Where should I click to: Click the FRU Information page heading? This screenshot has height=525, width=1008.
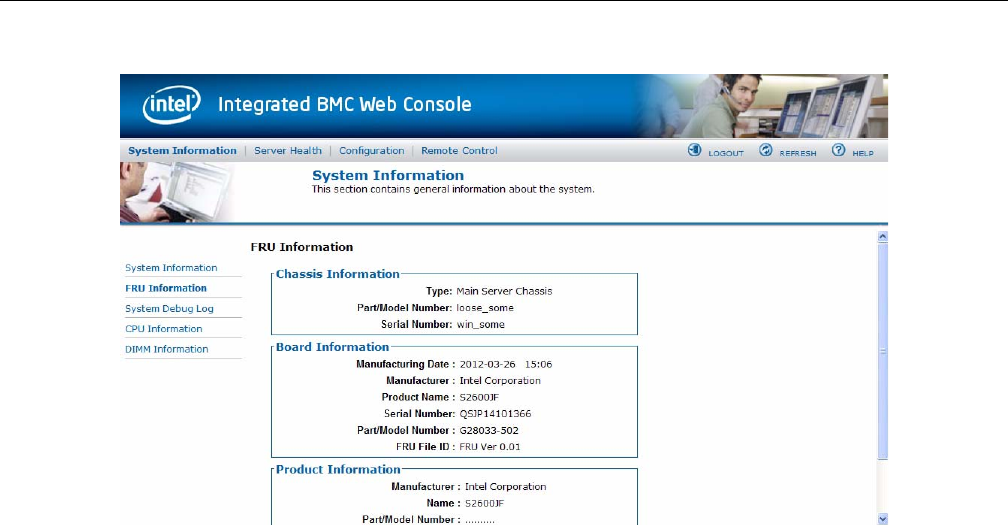(302, 247)
